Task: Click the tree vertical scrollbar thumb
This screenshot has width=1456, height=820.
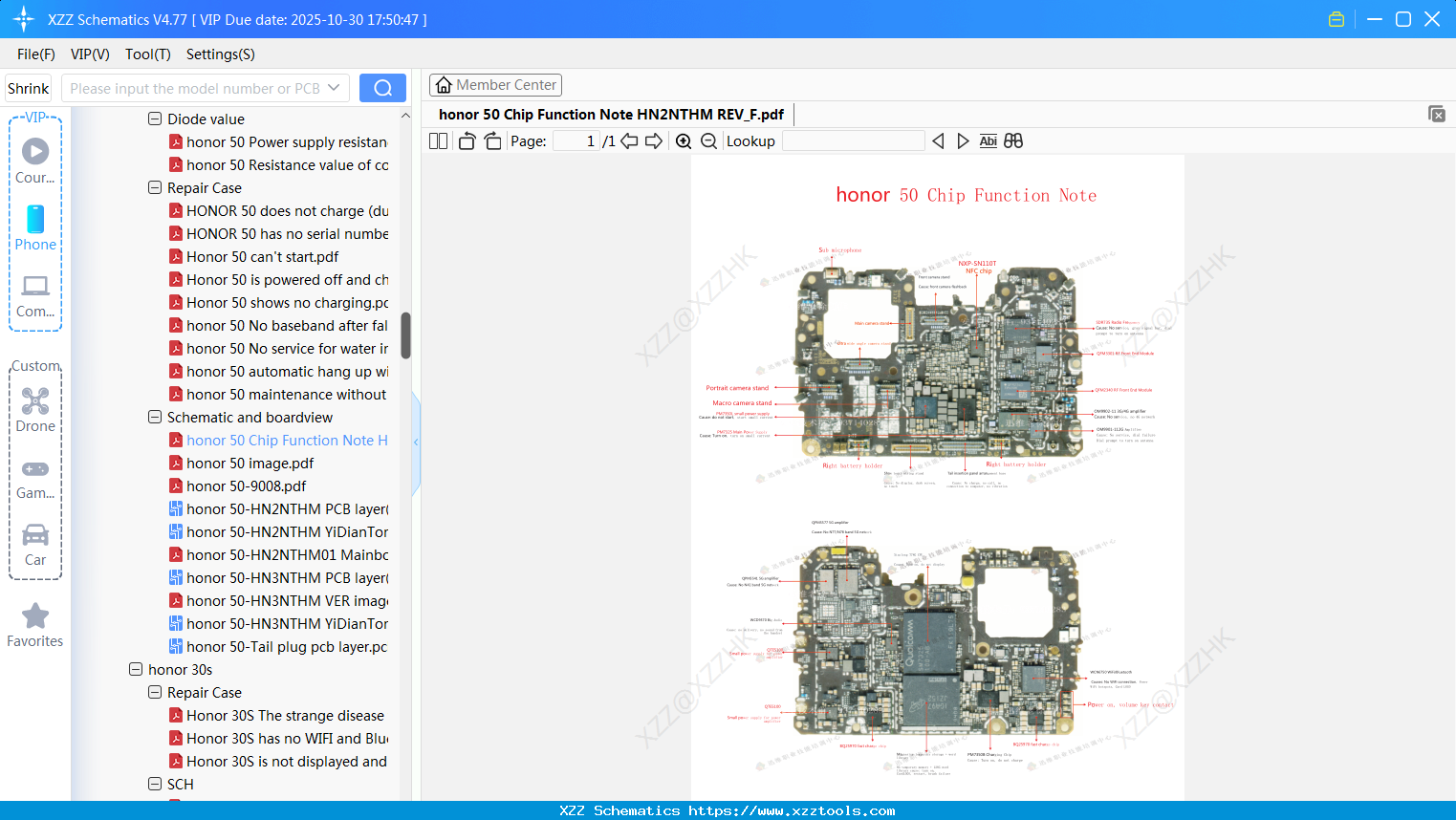Action: [x=405, y=335]
